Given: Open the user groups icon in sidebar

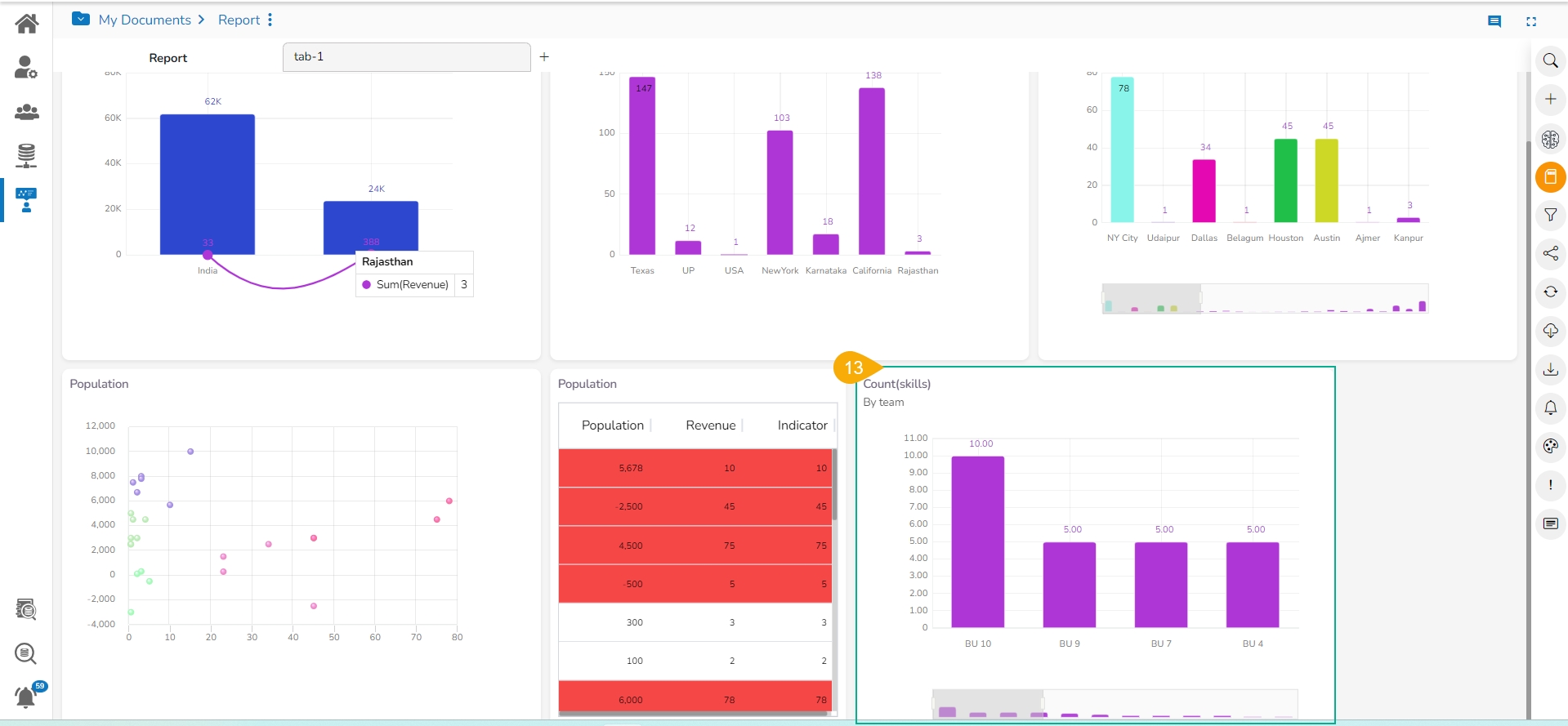Looking at the screenshot, I should click(27, 112).
